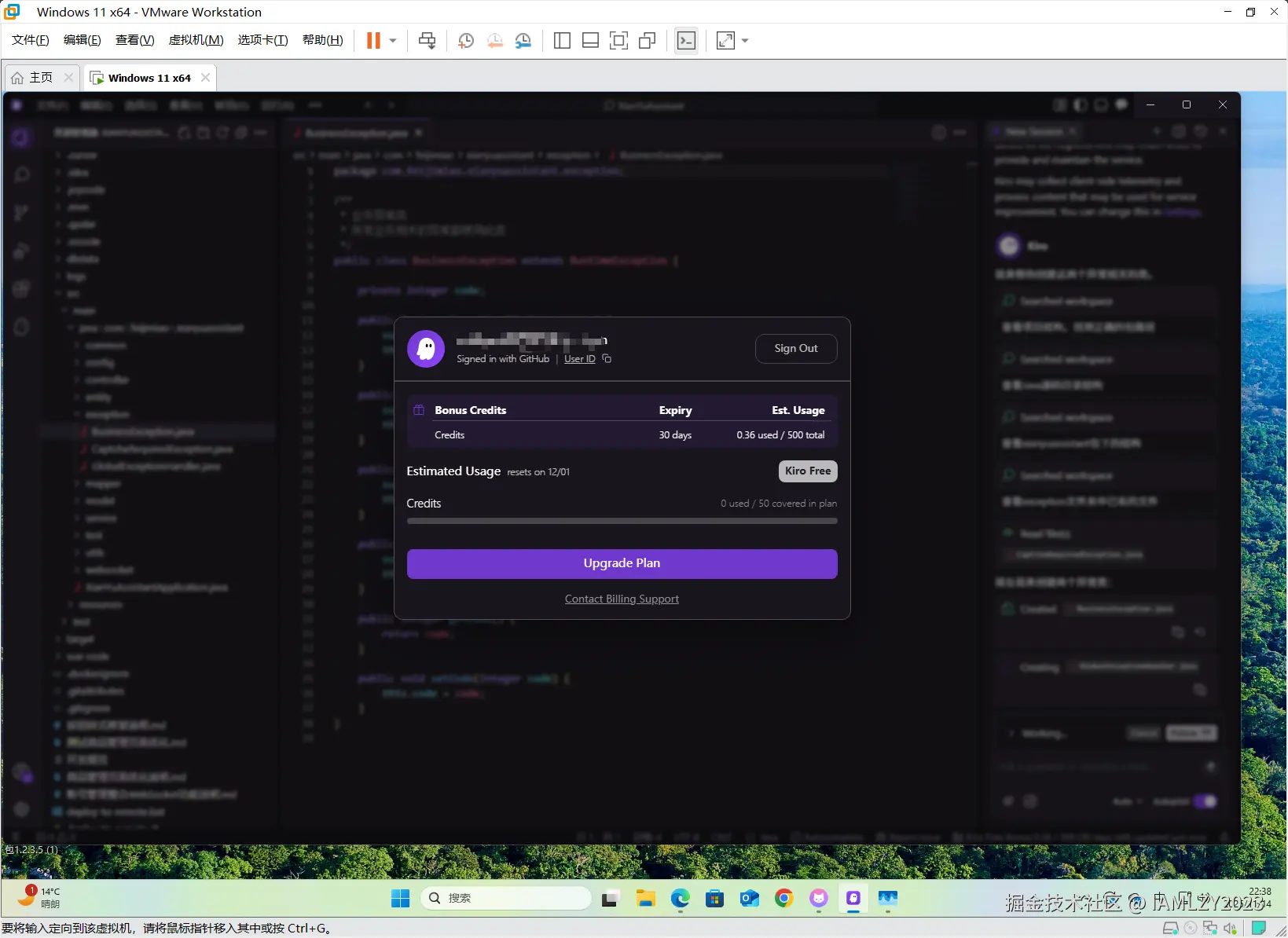Open the VMware message log icon

(1259, 928)
